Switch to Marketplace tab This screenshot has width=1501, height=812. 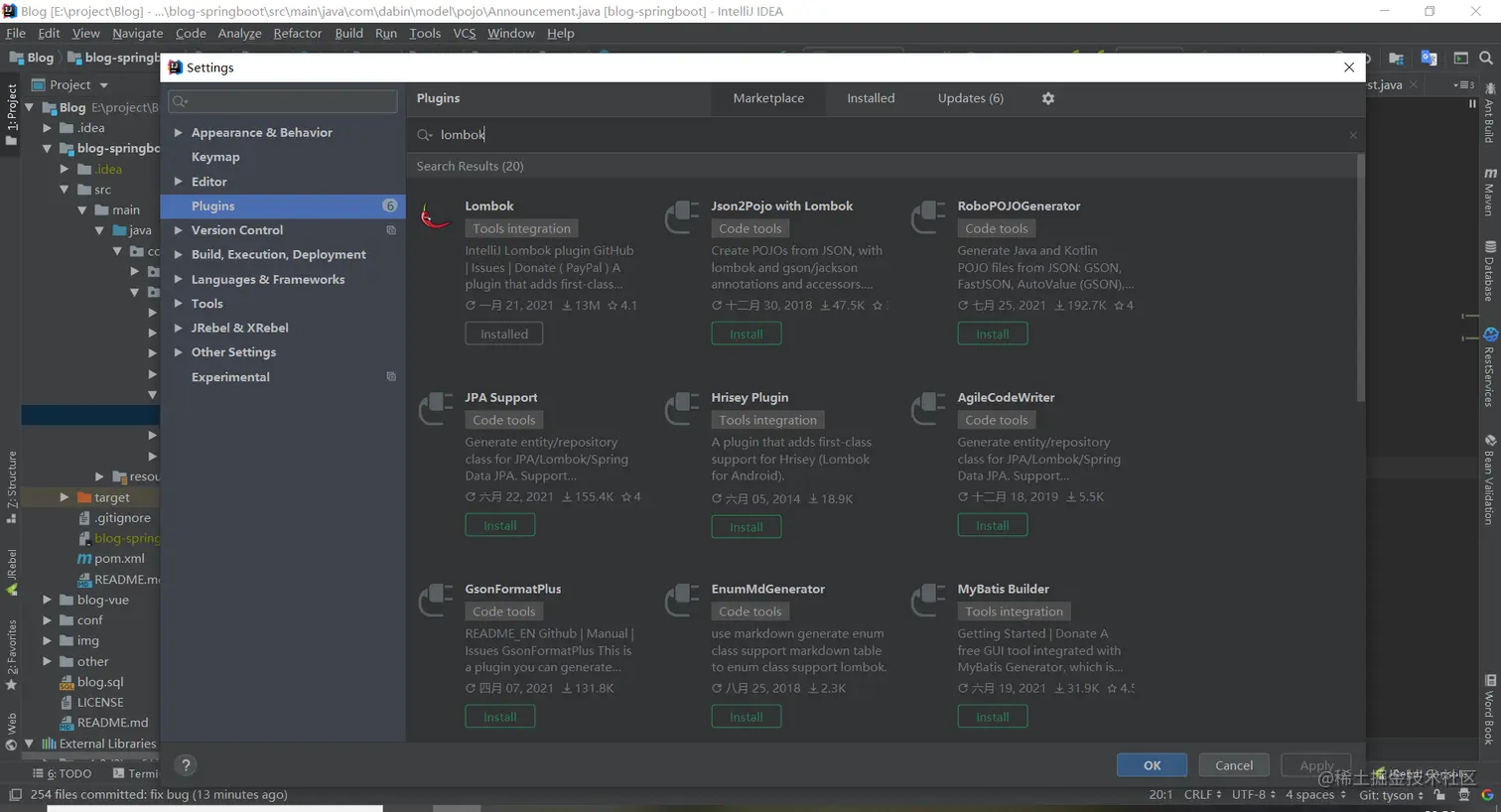point(768,98)
